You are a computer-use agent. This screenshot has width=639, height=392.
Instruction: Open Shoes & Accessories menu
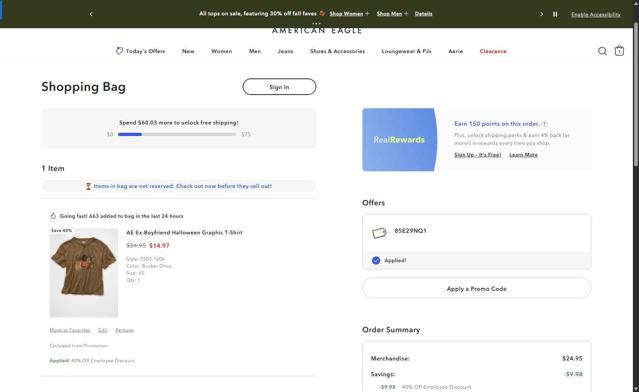click(337, 51)
